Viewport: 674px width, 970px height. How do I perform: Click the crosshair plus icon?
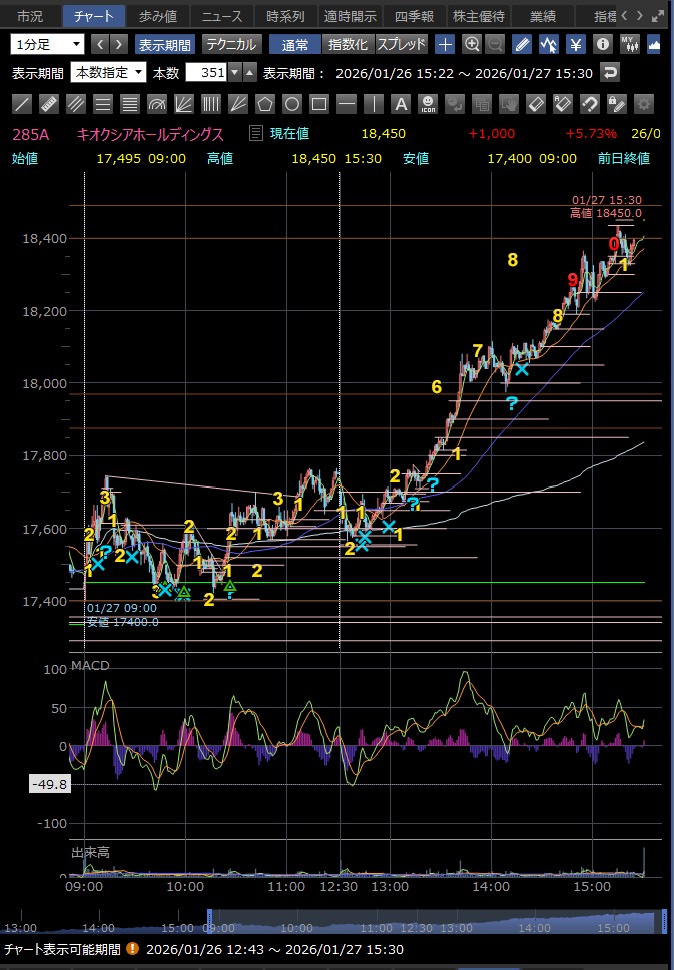pos(445,44)
